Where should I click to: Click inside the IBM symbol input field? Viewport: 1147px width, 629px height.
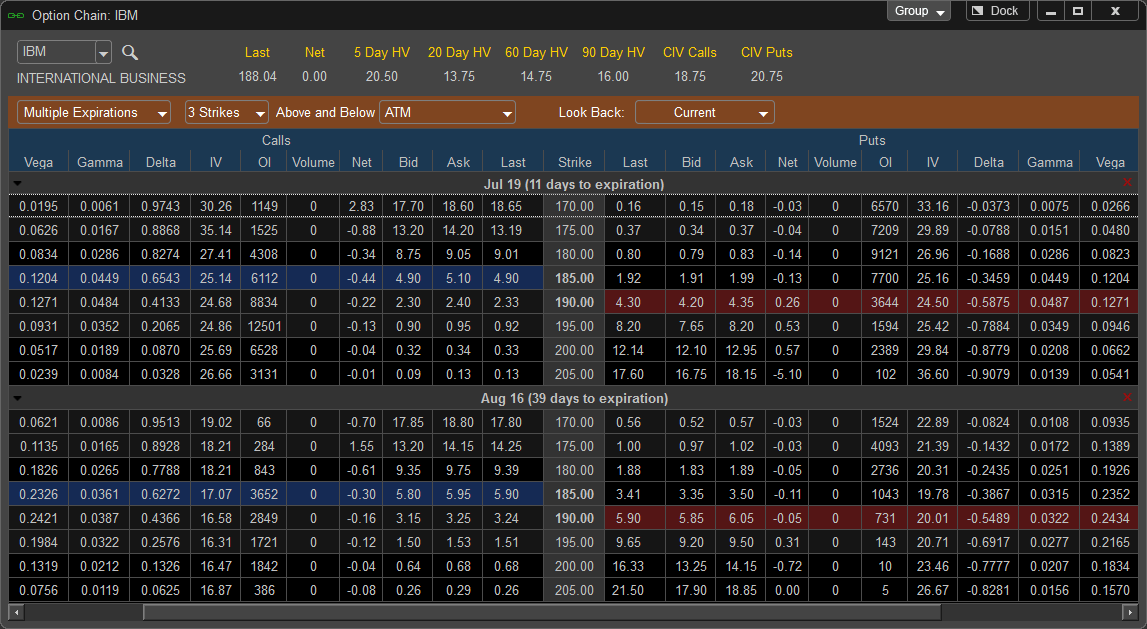pyautogui.click(x=56, y=52)
